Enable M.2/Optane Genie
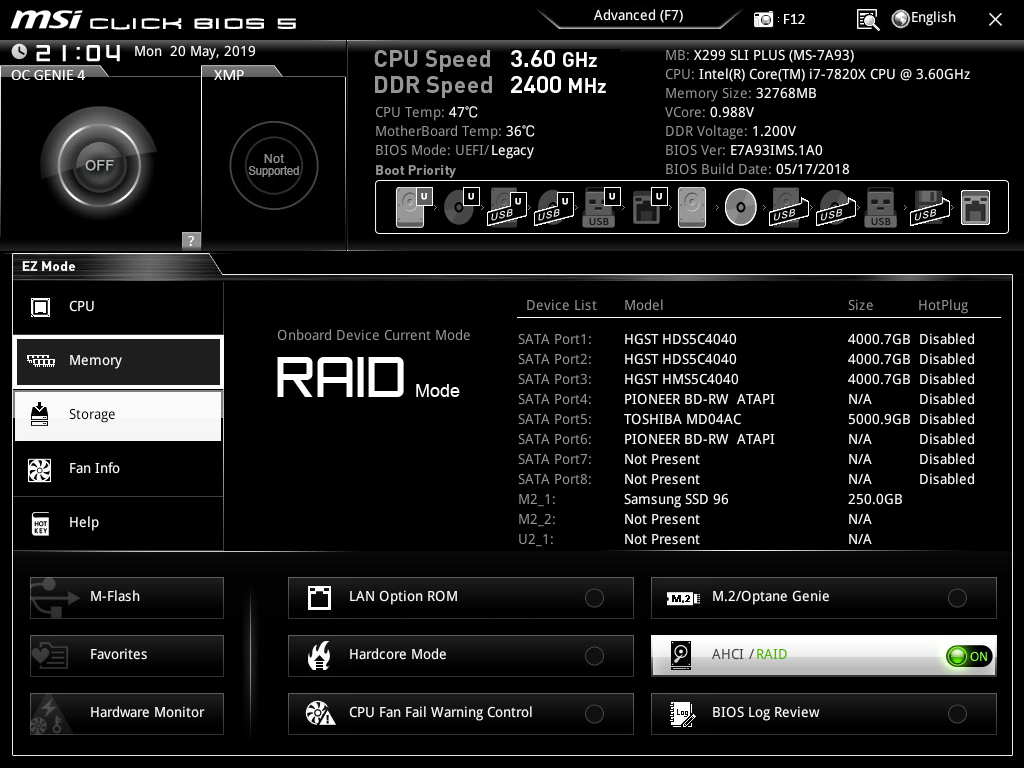Image resolution: width=1024 pixels, height=768 pixels. [x=824, y=597]
